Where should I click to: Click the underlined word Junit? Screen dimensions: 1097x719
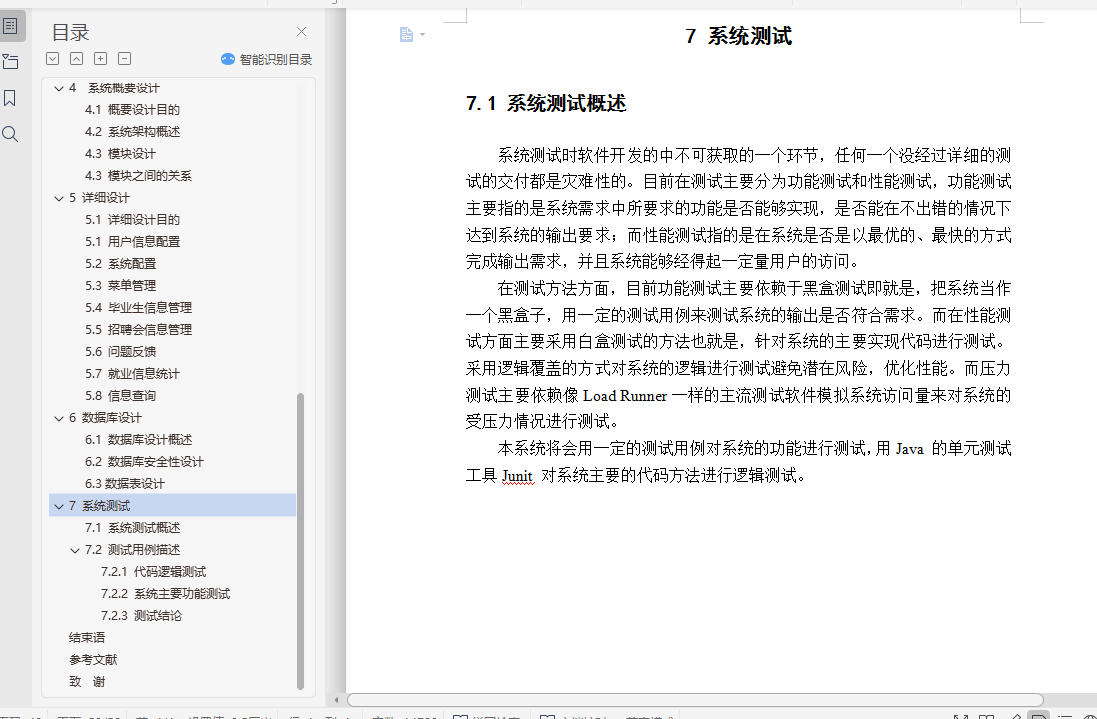pos(517,476)
